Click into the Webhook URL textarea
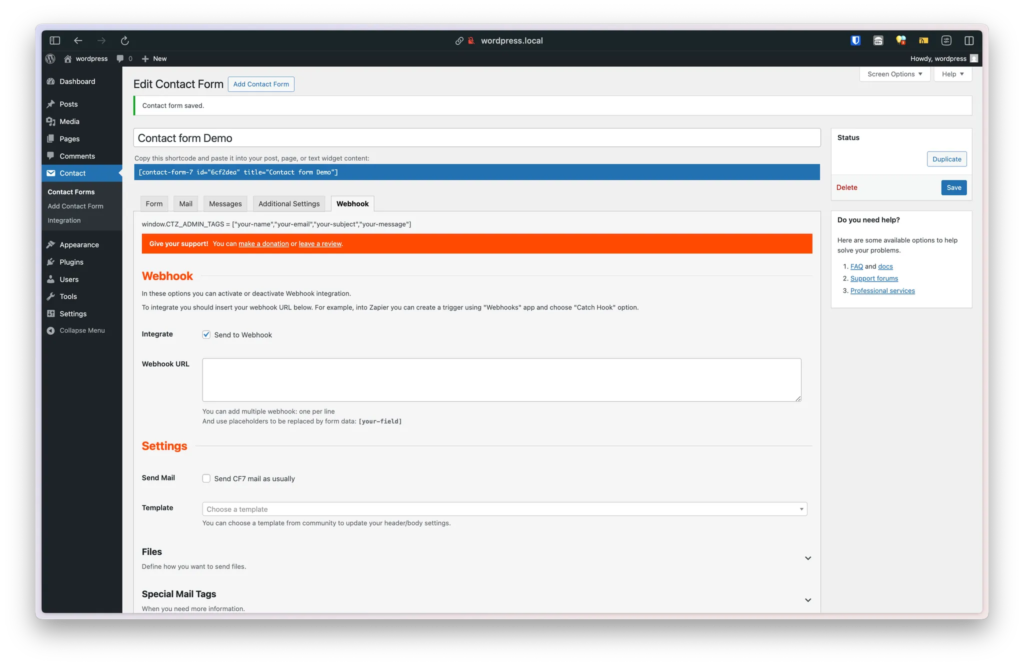 point(502,379)
